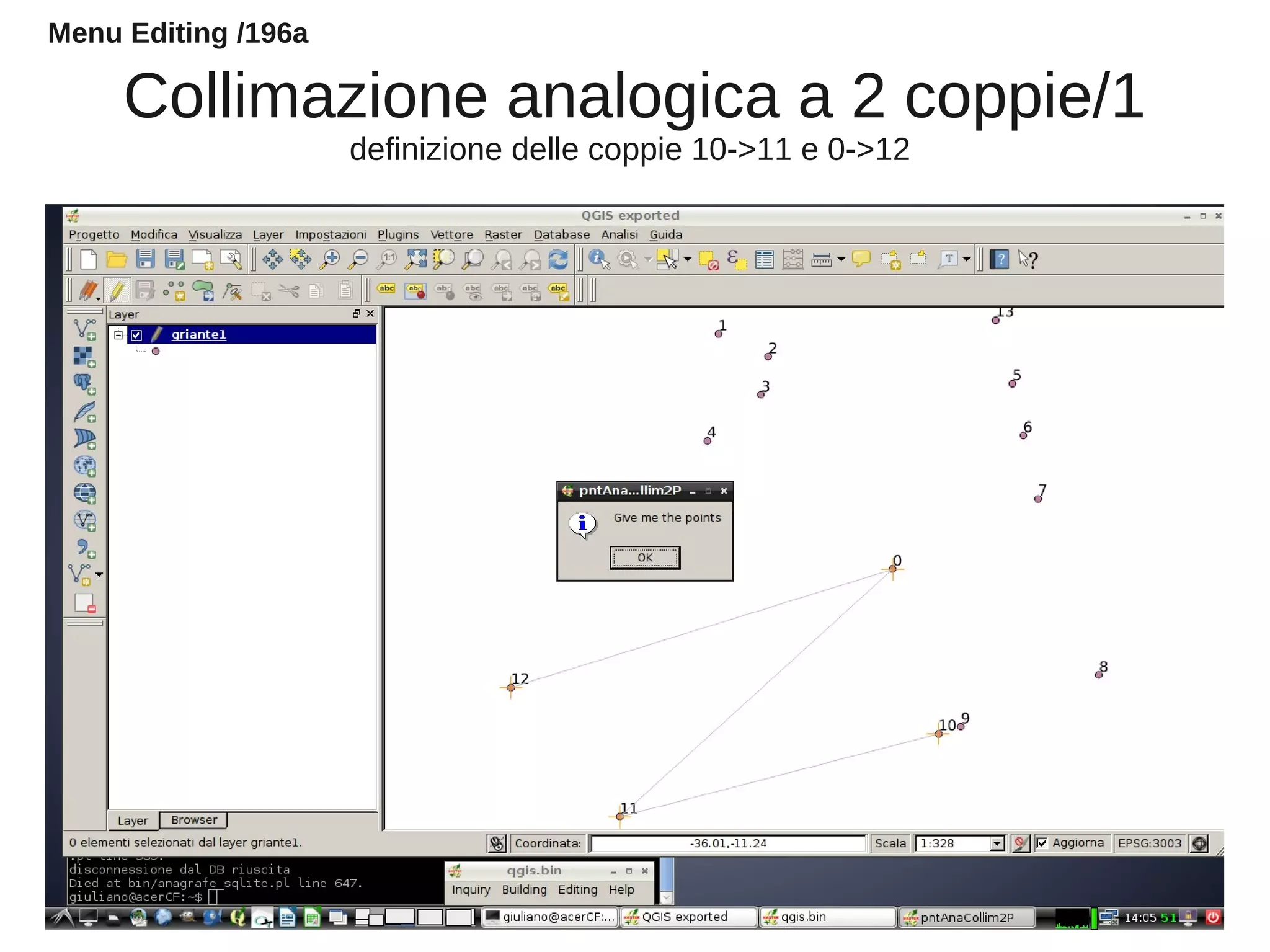This screenshot has height=952, width=1270.
Task: Activate the Zoom In magnifier tool
Action: [330, 259]
